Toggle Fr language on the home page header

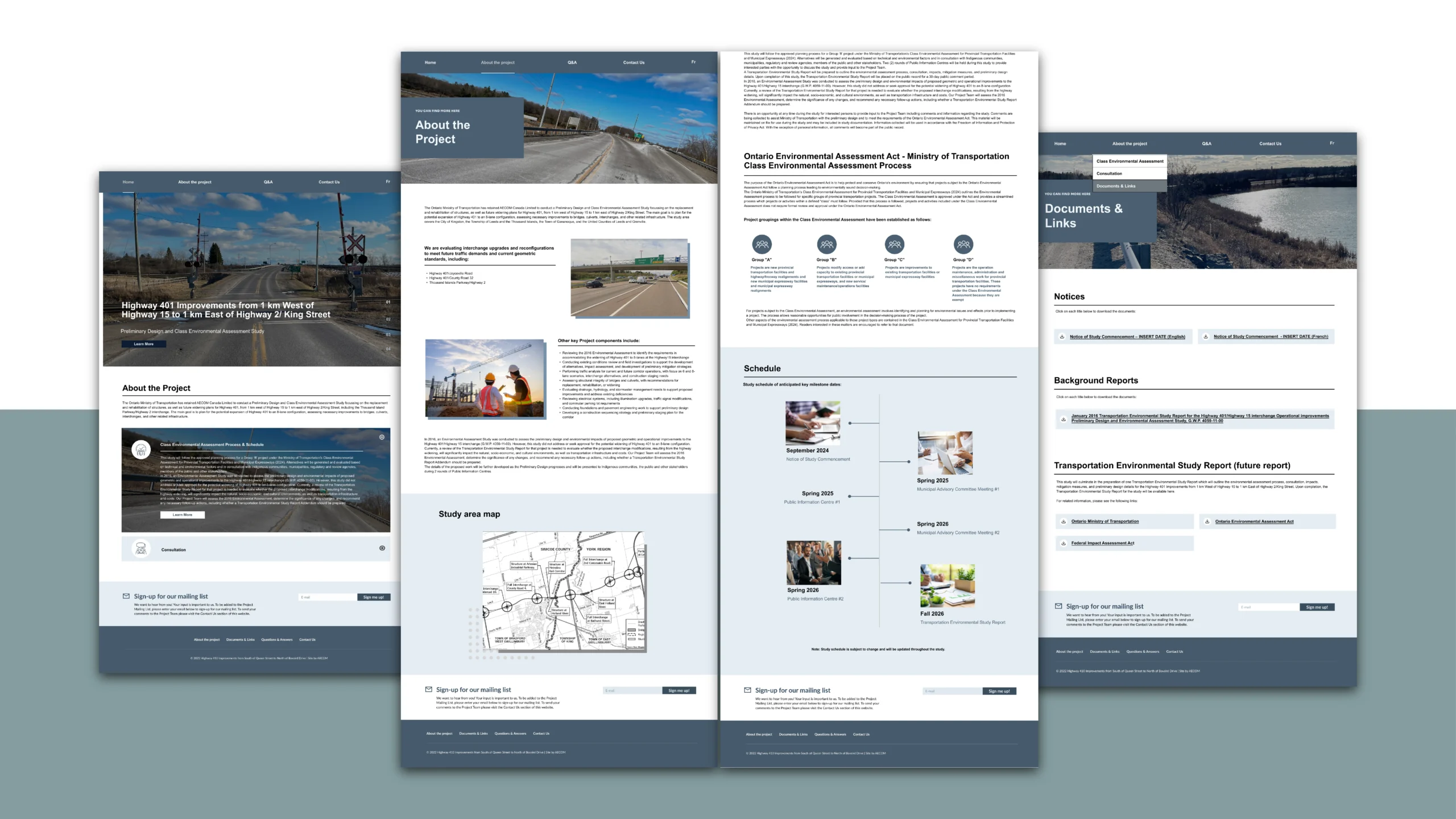tap(388, 182)
